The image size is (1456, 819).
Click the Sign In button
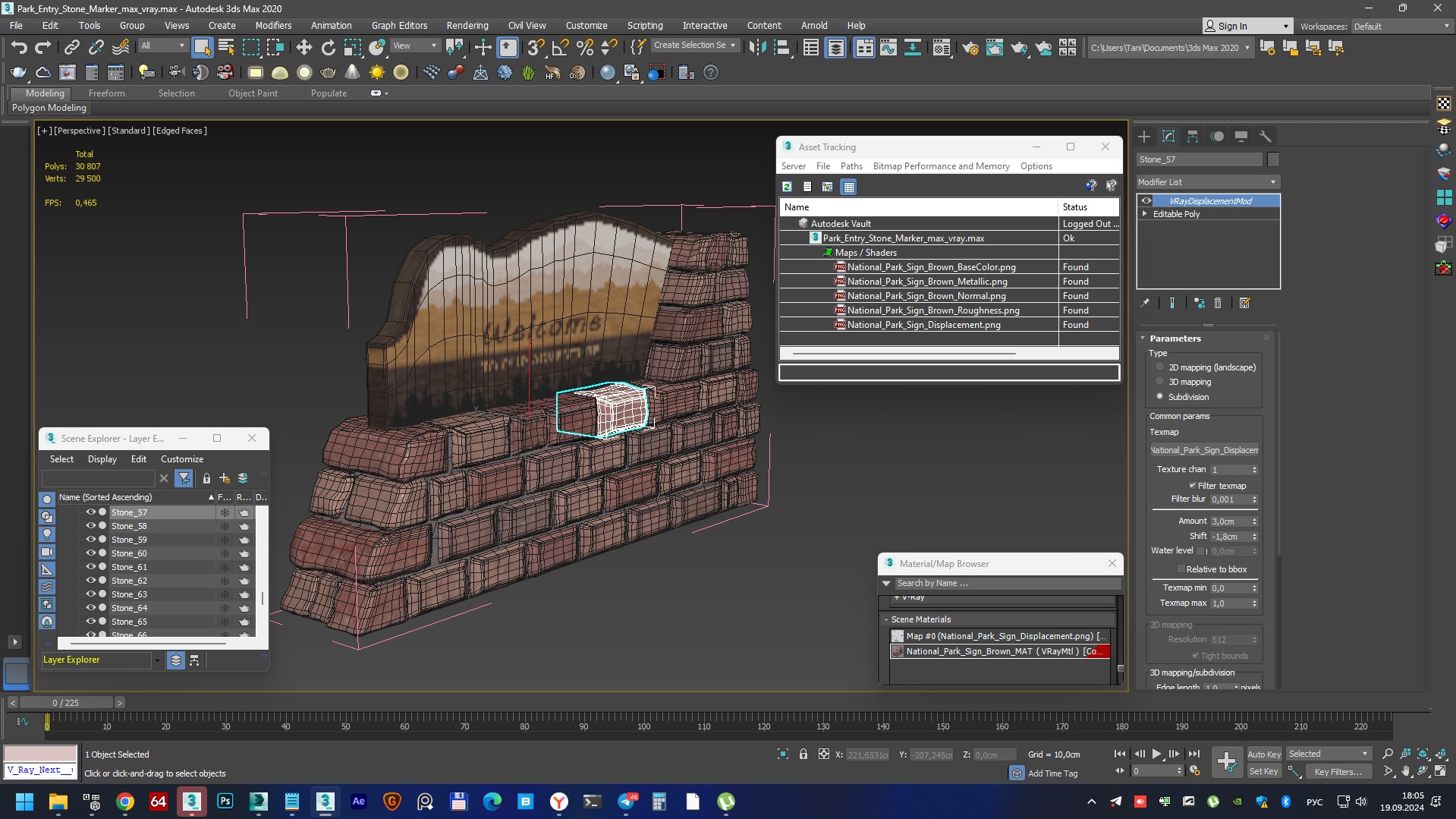(1247, 26)
